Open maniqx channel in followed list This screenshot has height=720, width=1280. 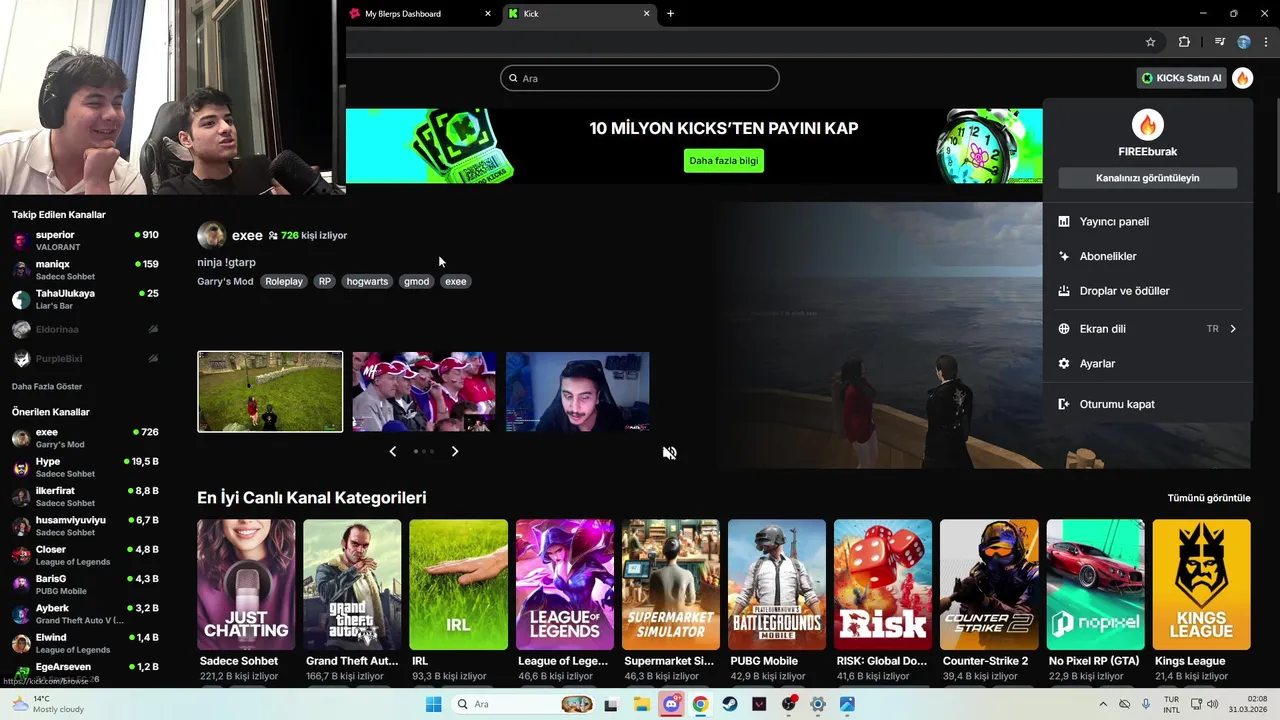coord(85,270)
